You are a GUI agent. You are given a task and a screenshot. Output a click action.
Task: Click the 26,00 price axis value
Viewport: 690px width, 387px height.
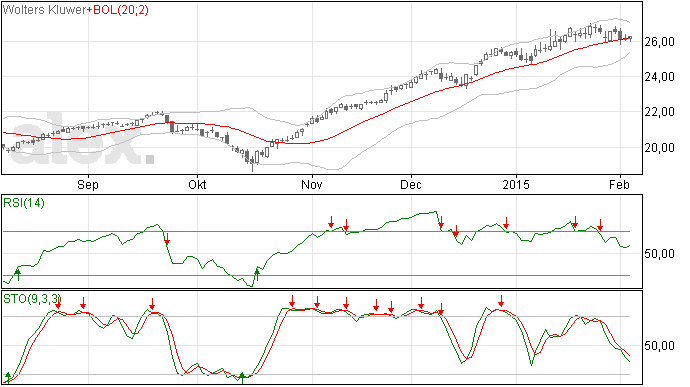(660, 42)
